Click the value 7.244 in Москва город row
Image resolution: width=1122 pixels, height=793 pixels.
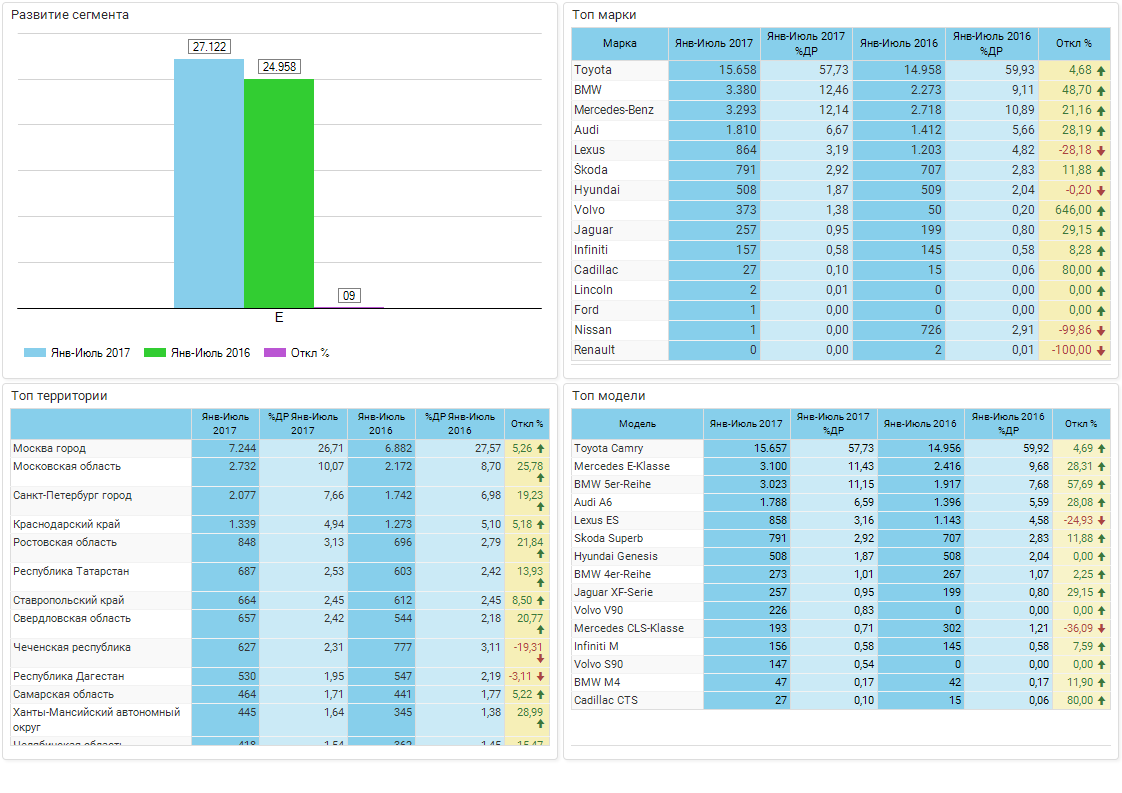coord(243,449)
